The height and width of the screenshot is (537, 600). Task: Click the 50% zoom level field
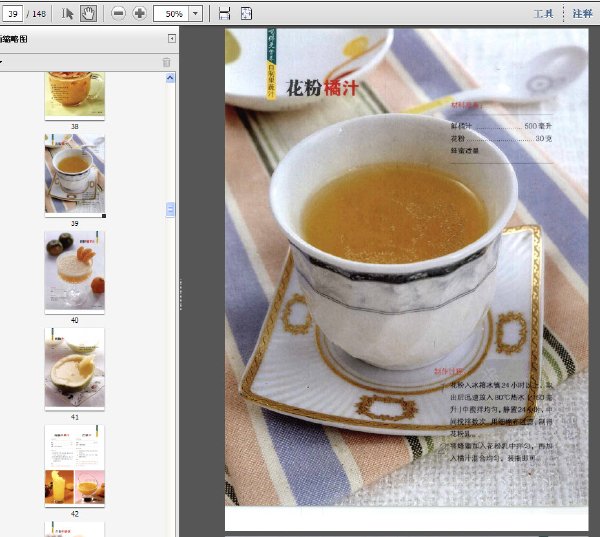(171, 14)
